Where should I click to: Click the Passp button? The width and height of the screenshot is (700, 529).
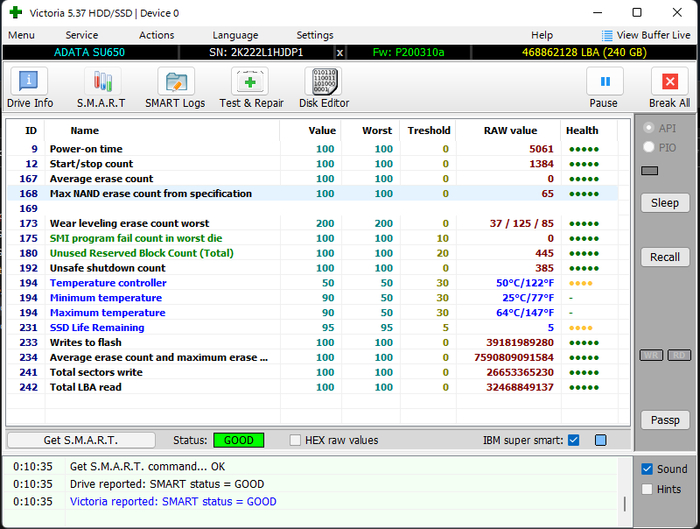point(665,420)
